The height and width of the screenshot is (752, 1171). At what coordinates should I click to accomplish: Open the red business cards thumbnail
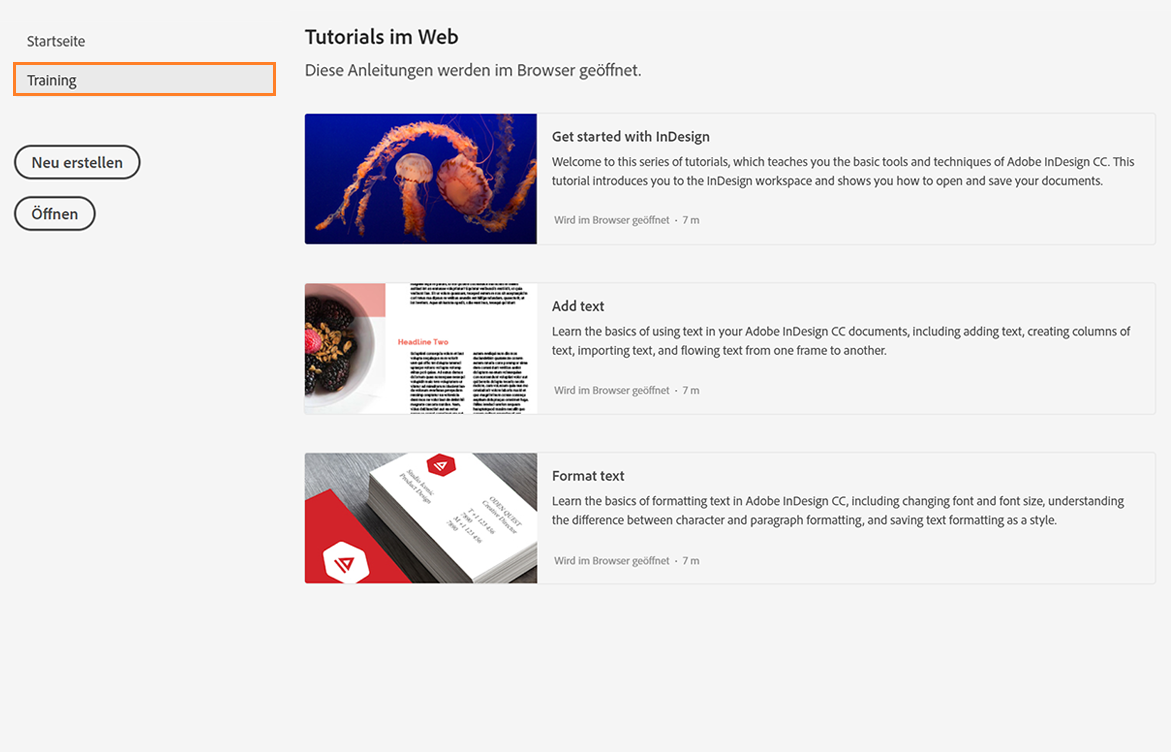[421, 518]
